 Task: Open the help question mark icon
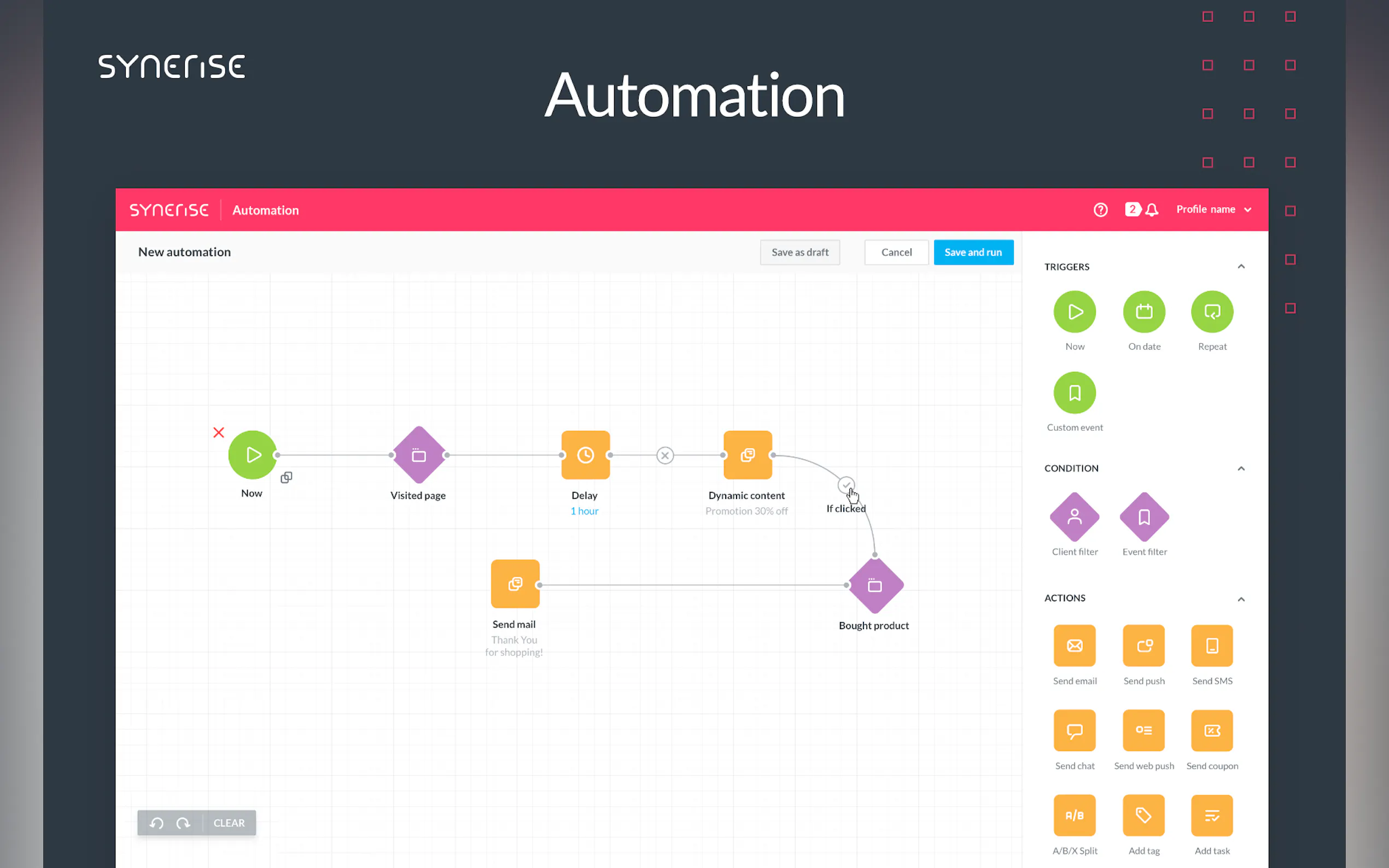click(1100, 209)
